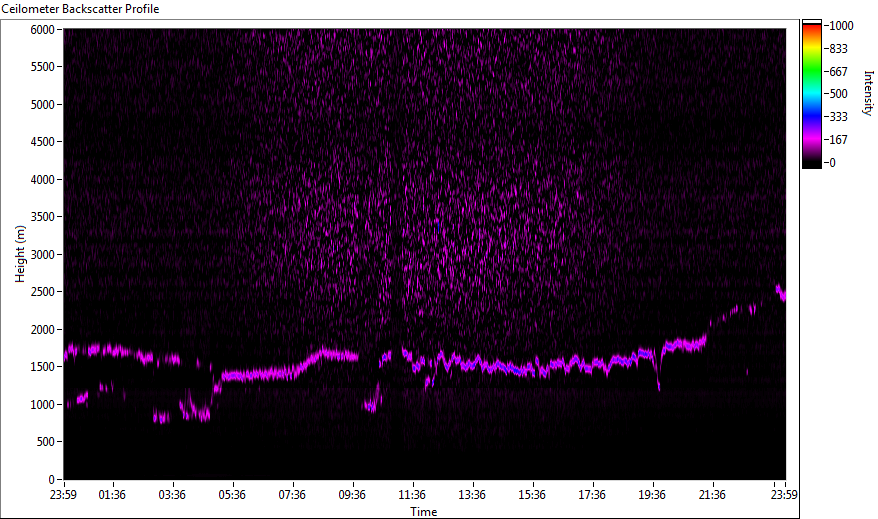Select the 500 intensity scale label
The height and width of the screenshot is (519, 878).
(x=838, y=94)
